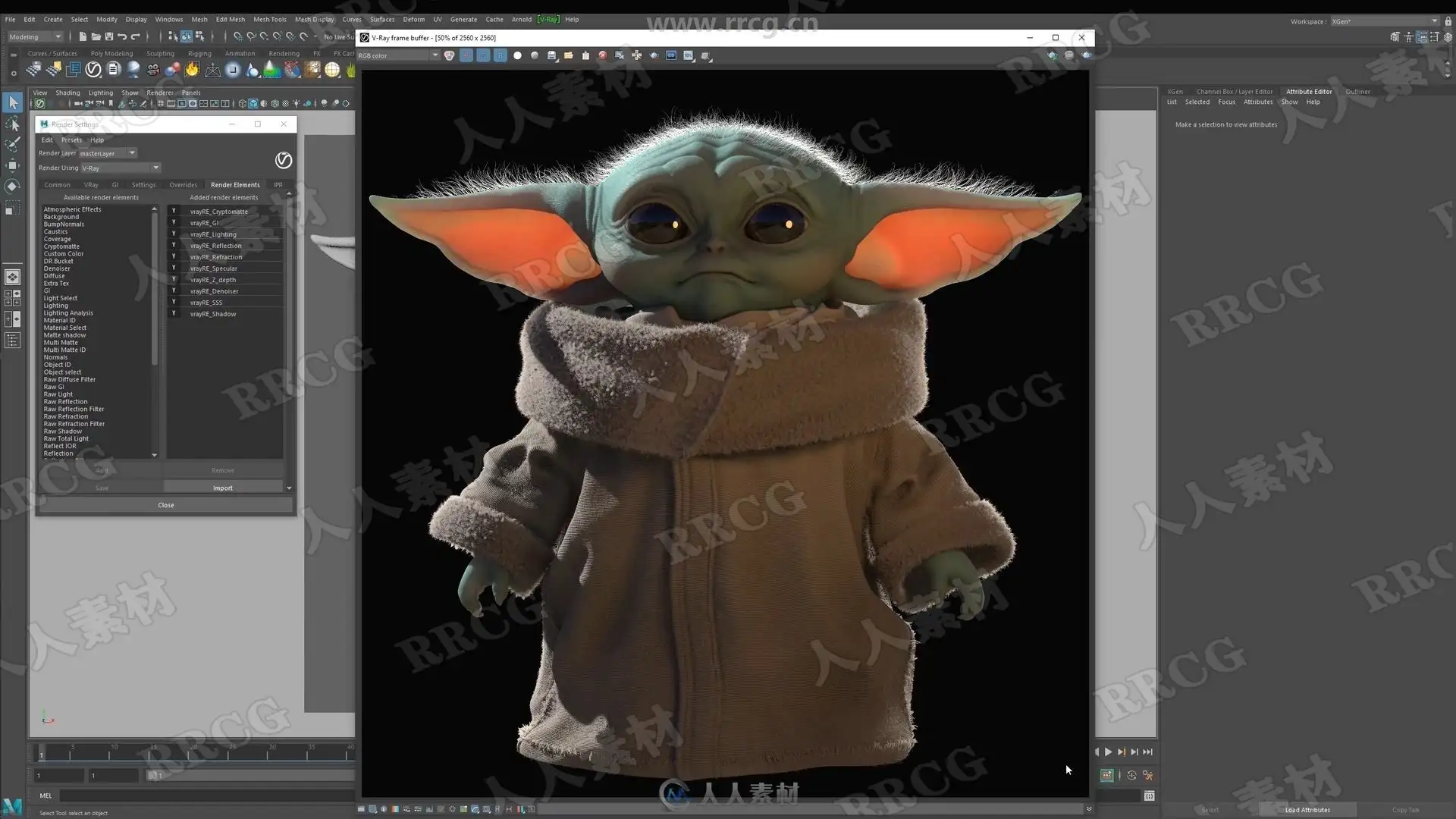Click the color corrections icon beside channel dropdown
The width and height of the screenshot is (1456, 819).
pyautogui.click(x=450, y=55)
